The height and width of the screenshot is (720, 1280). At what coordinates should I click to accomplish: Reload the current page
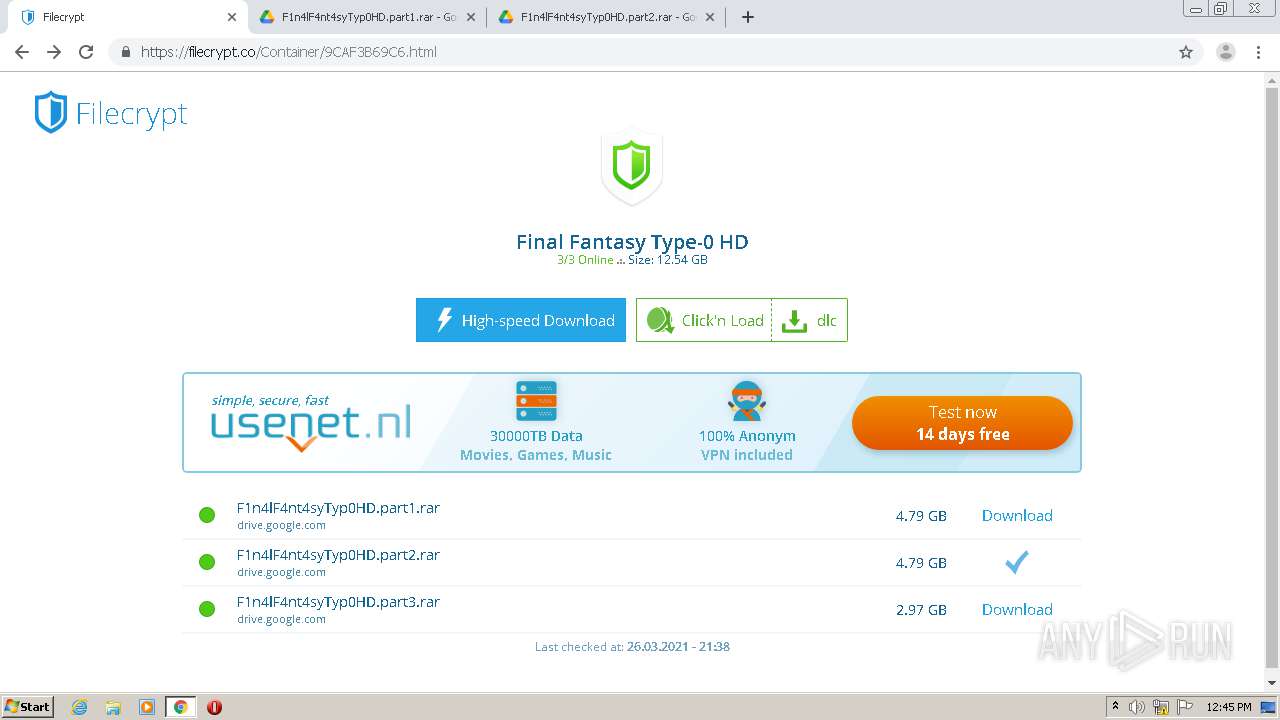[86, 52]
